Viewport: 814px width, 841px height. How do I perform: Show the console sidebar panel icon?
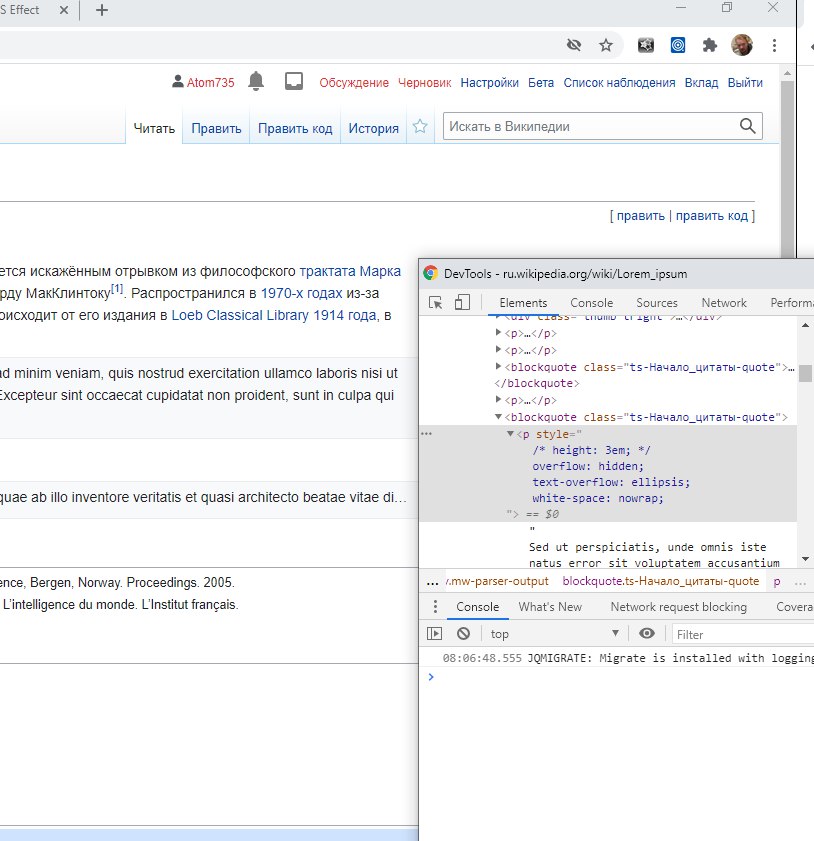[x=435, y=634]
